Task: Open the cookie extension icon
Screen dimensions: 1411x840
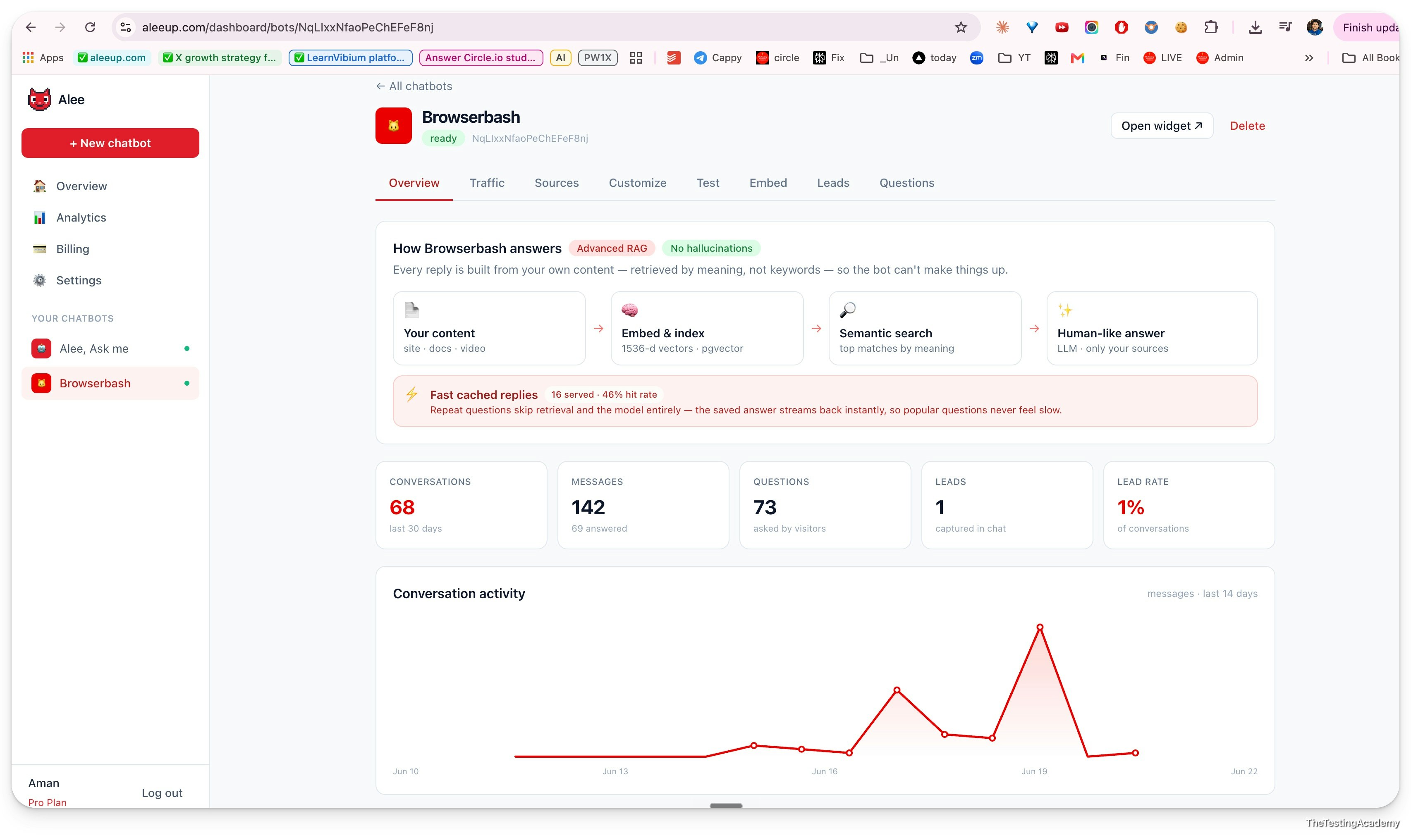Action: pos(1181,27)
